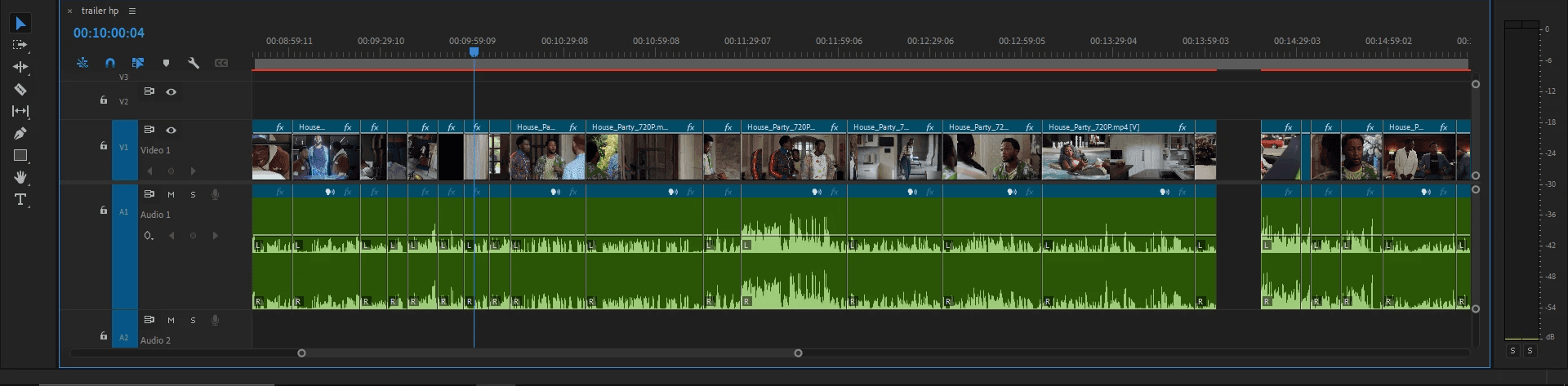Toggle lock on track V2

coord(103,100)
